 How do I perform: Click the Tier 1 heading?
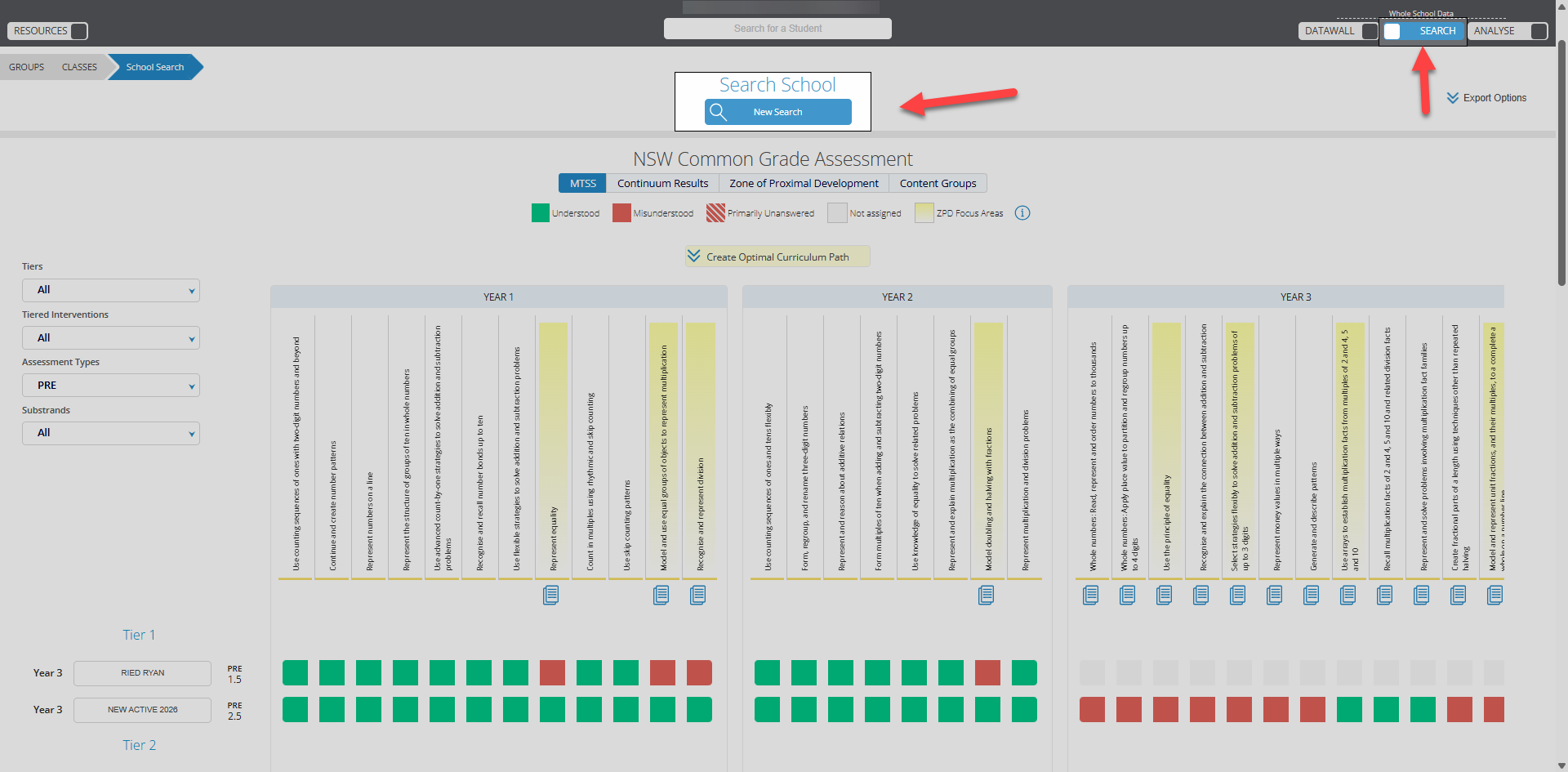click(139, 635)
